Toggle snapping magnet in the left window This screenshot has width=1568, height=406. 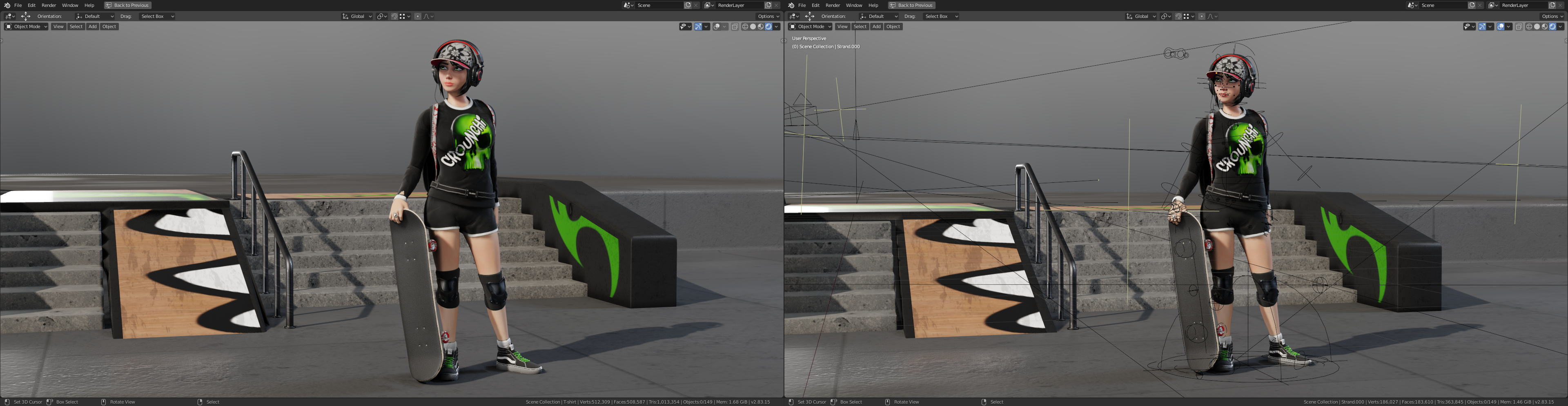394,16
